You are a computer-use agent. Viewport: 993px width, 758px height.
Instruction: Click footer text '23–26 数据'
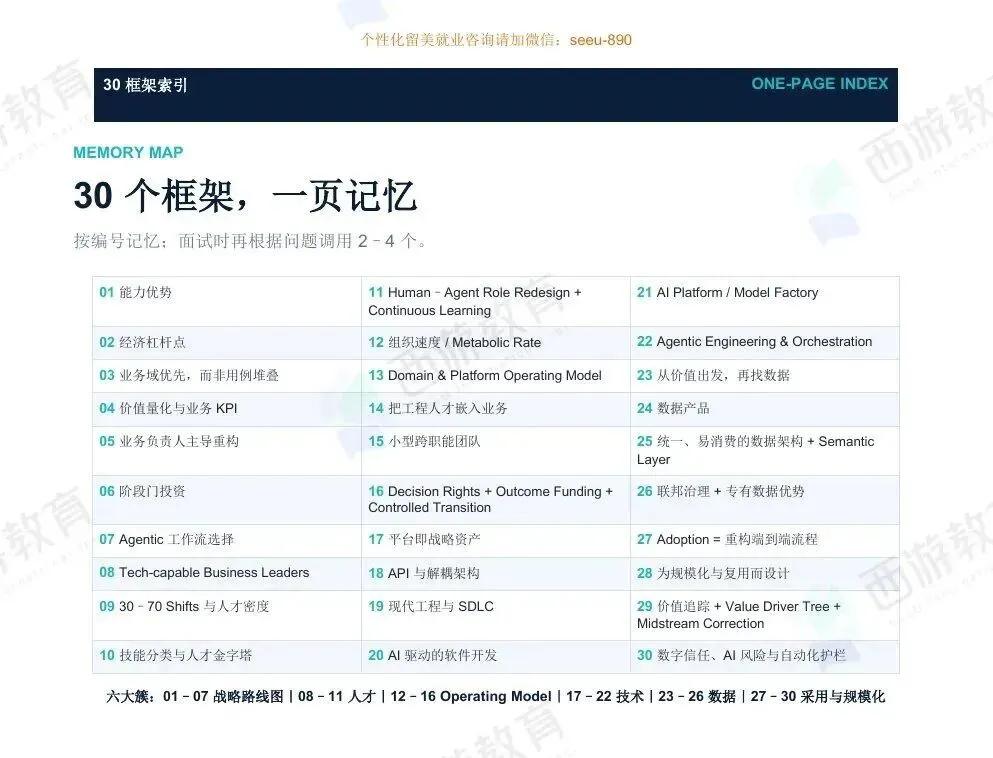coord(697,697)
